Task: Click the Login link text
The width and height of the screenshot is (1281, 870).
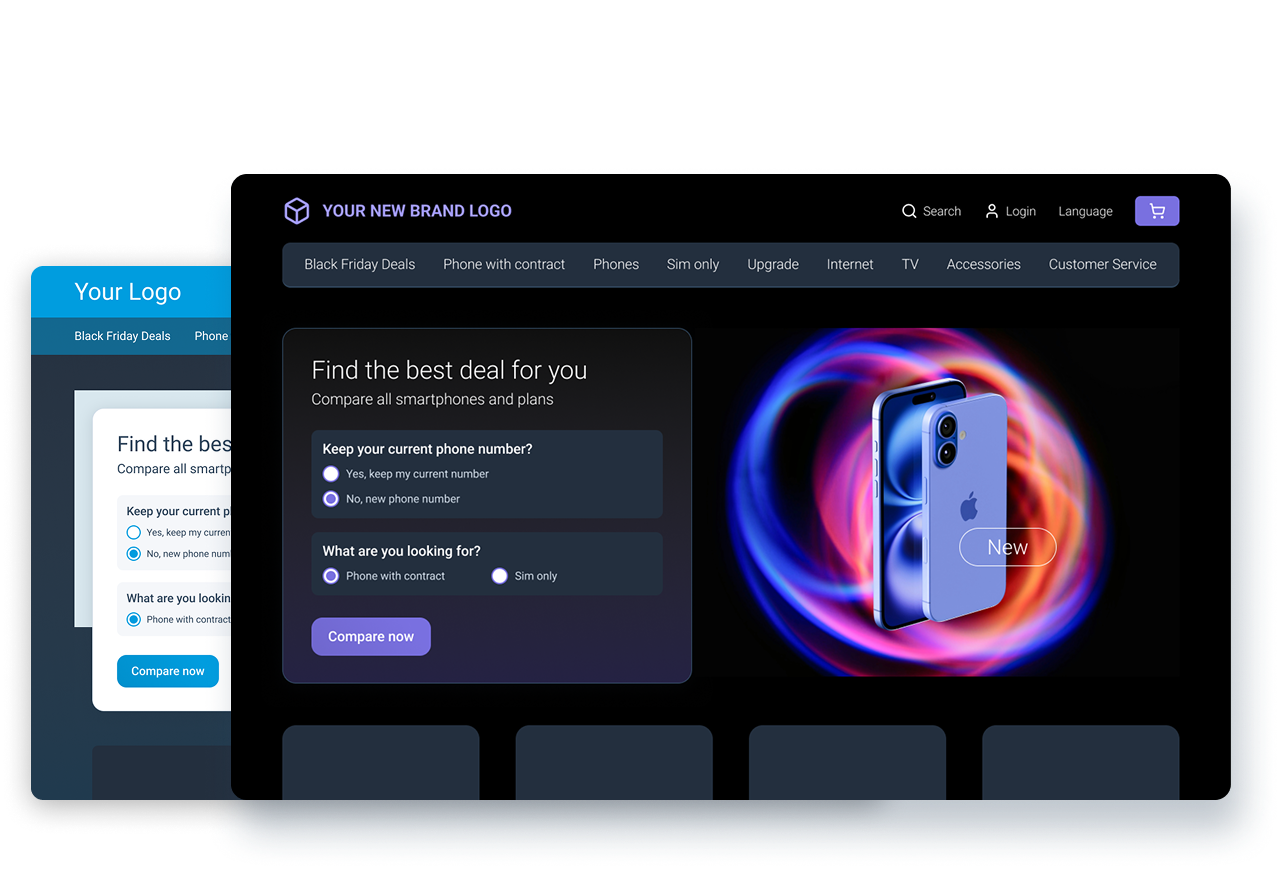Action: [x=1021, y=211]
